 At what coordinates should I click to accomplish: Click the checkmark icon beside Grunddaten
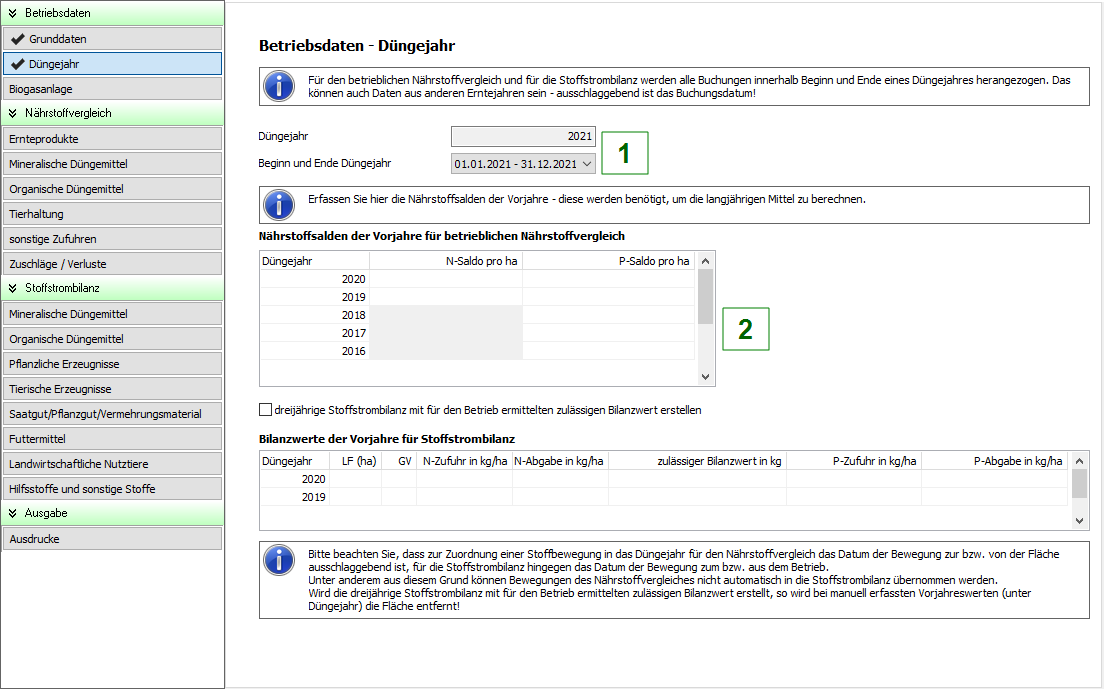click(x=18, y=39)
